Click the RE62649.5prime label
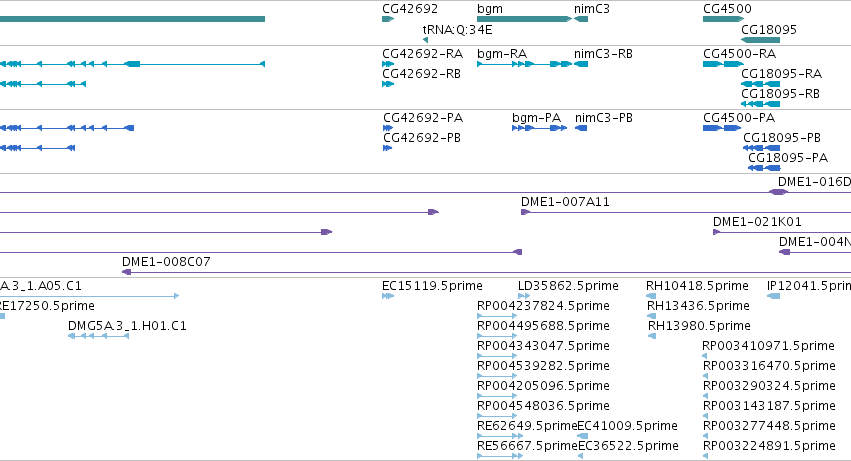The image size is (851, 461). pyautogui.click(x=527, y=426)
